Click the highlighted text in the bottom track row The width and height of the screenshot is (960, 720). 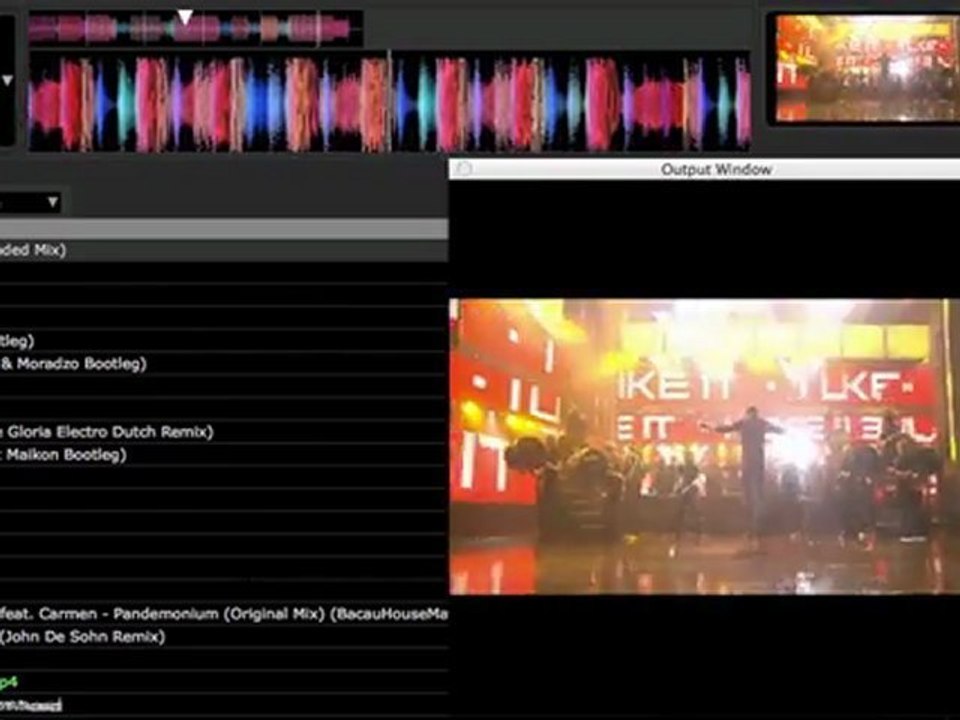(31, 705)
